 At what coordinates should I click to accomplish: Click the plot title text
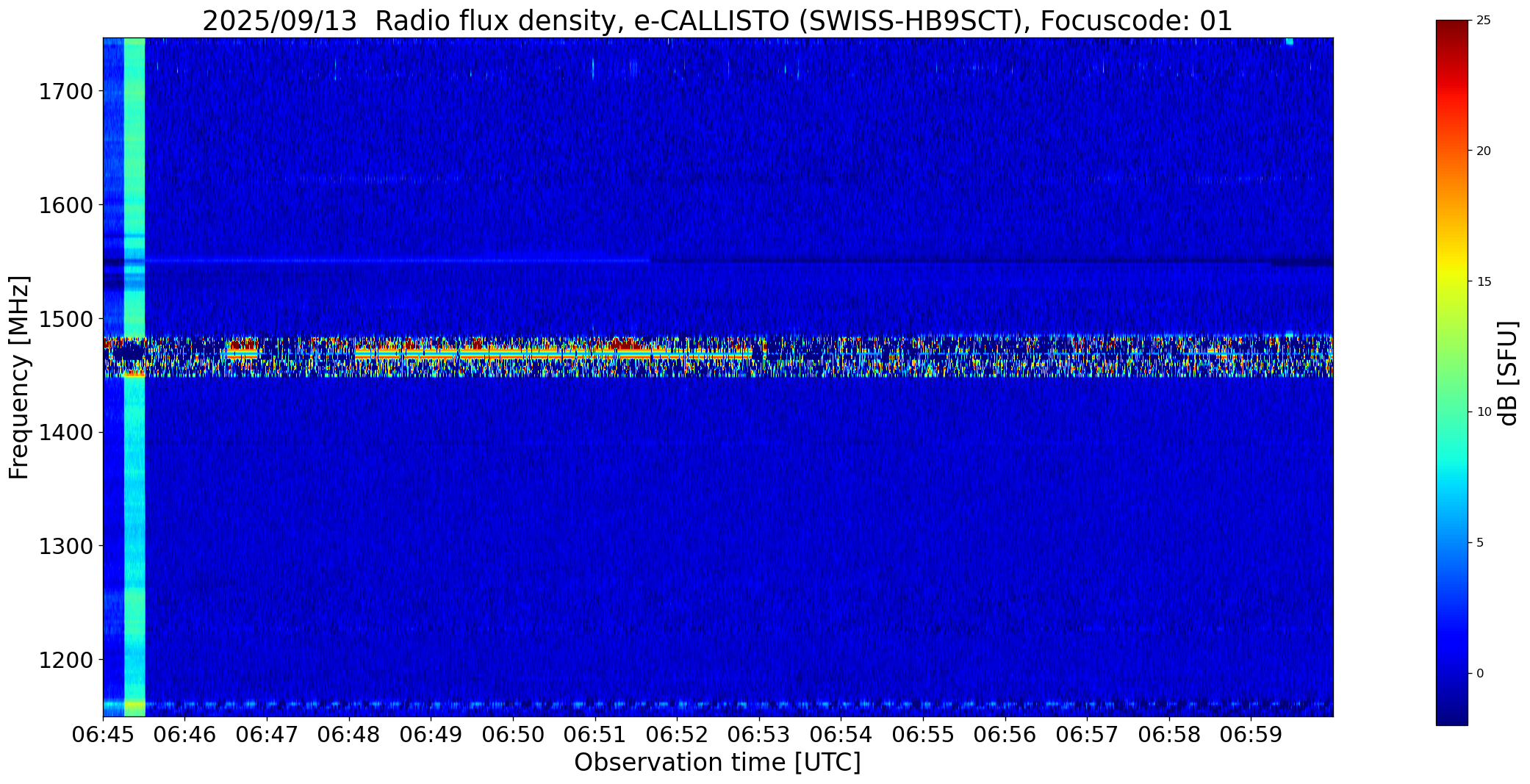(x=717, y=21)
